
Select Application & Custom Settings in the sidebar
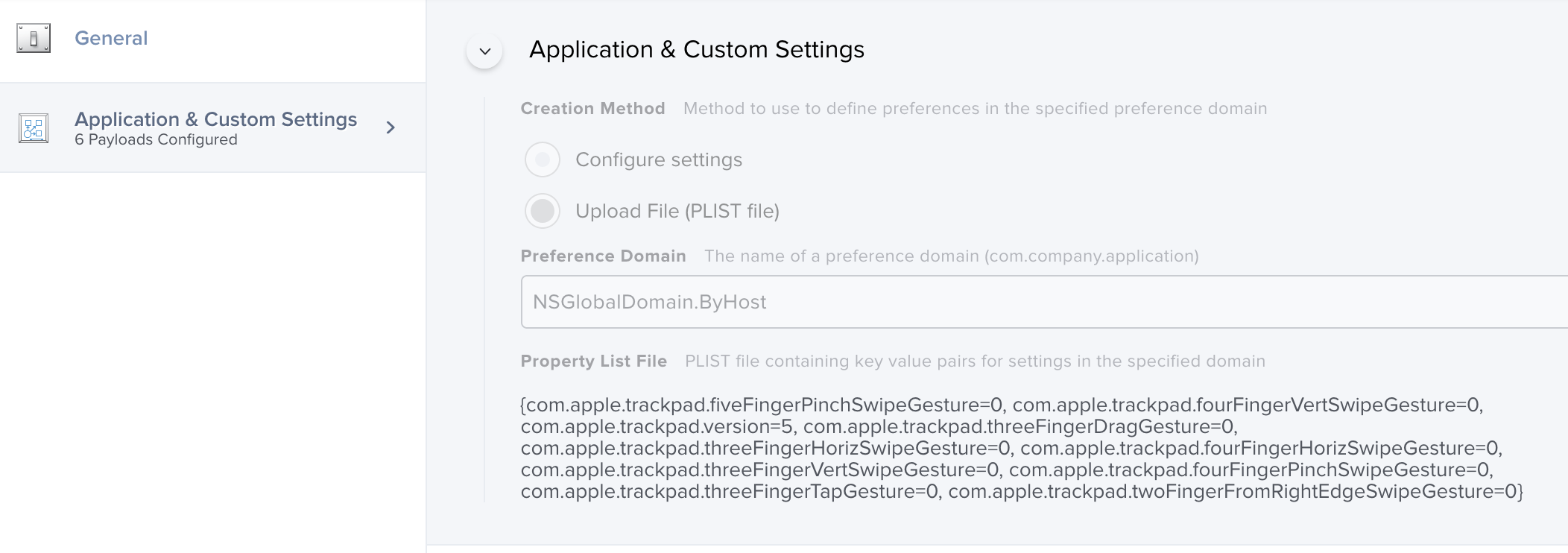pos(212,127)
